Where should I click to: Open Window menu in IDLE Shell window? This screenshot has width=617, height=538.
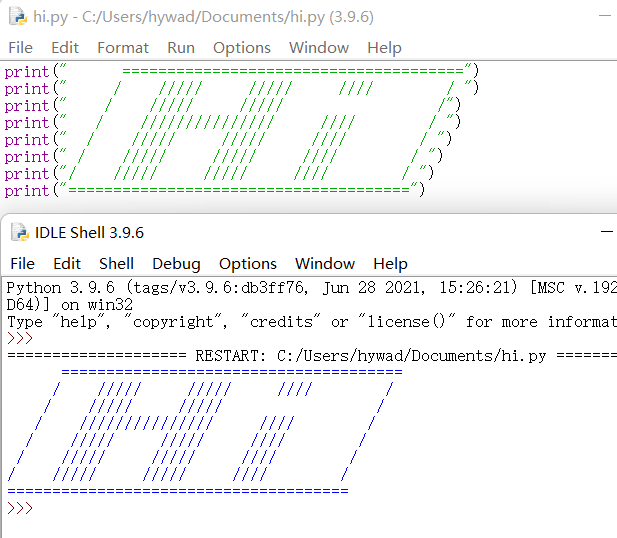click(x=325, y=263)
